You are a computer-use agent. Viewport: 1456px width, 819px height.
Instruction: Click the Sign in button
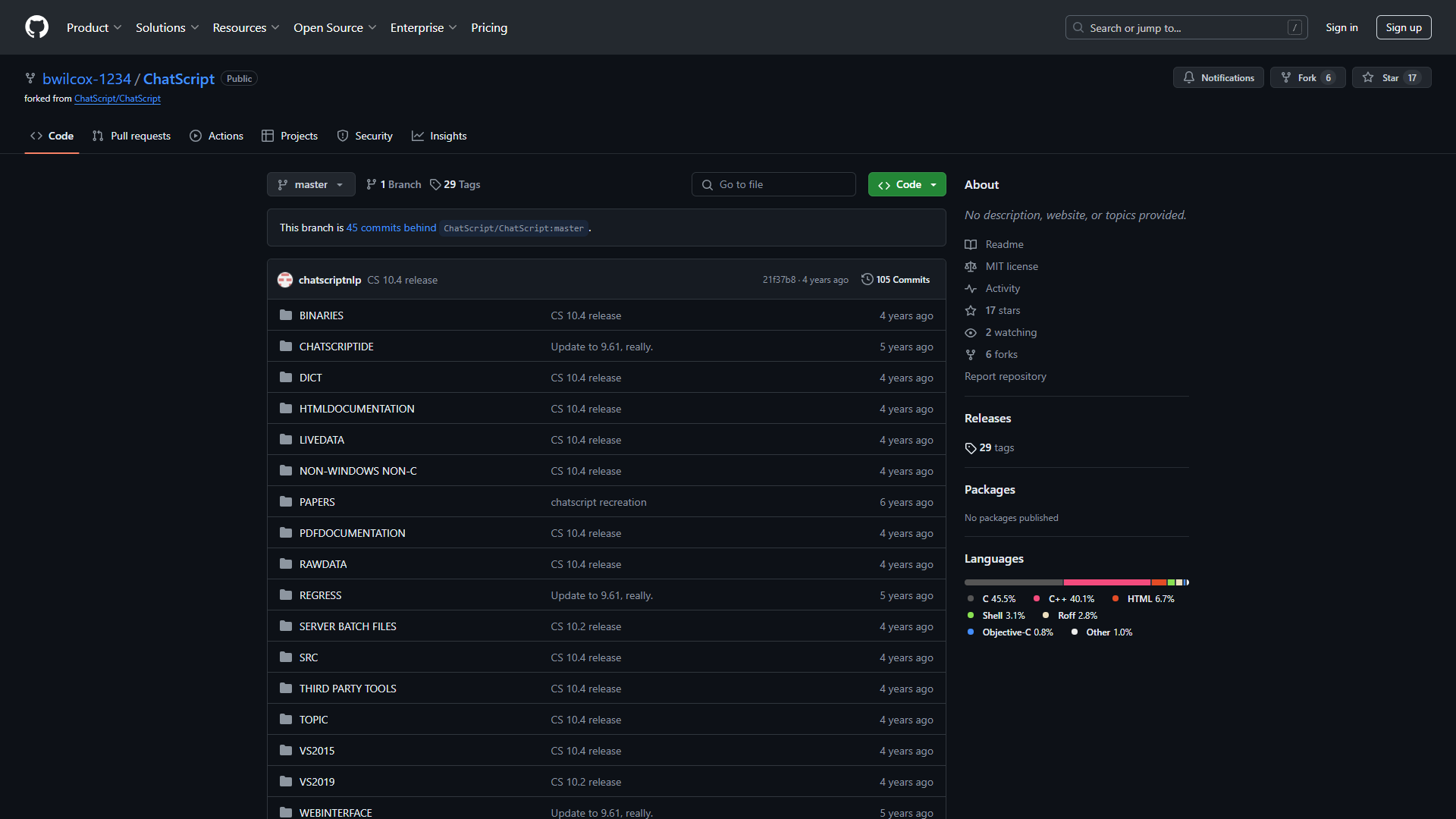1342,27
